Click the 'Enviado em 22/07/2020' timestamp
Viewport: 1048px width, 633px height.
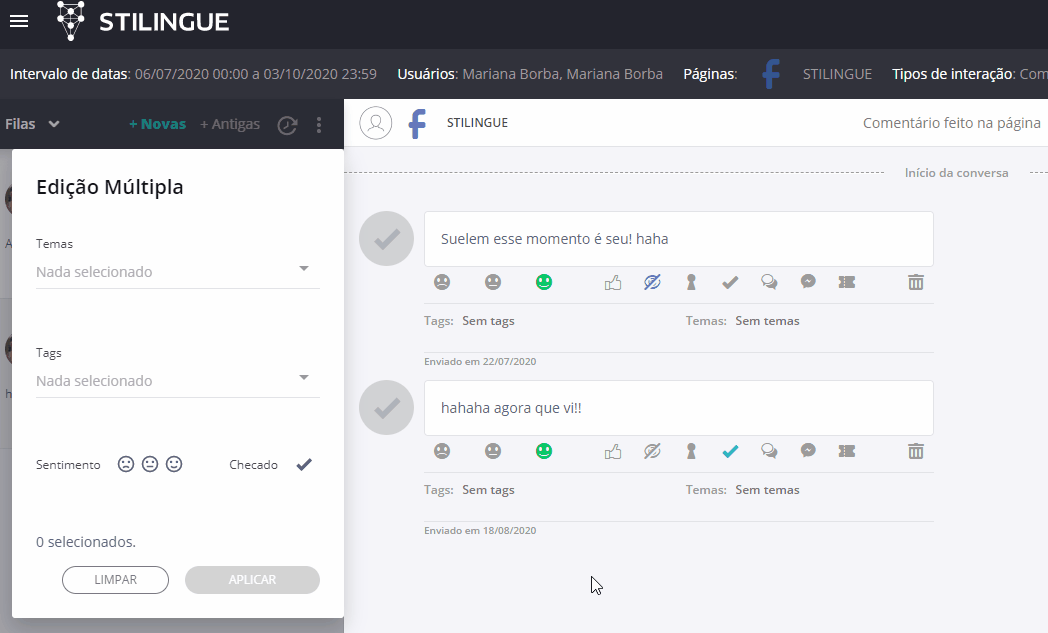click(480, 362)
